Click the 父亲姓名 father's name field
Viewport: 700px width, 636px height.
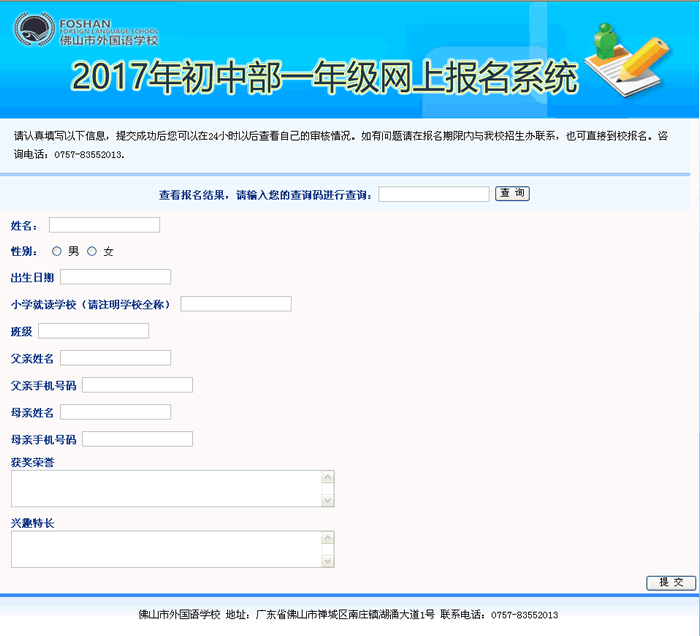[115, 358]
